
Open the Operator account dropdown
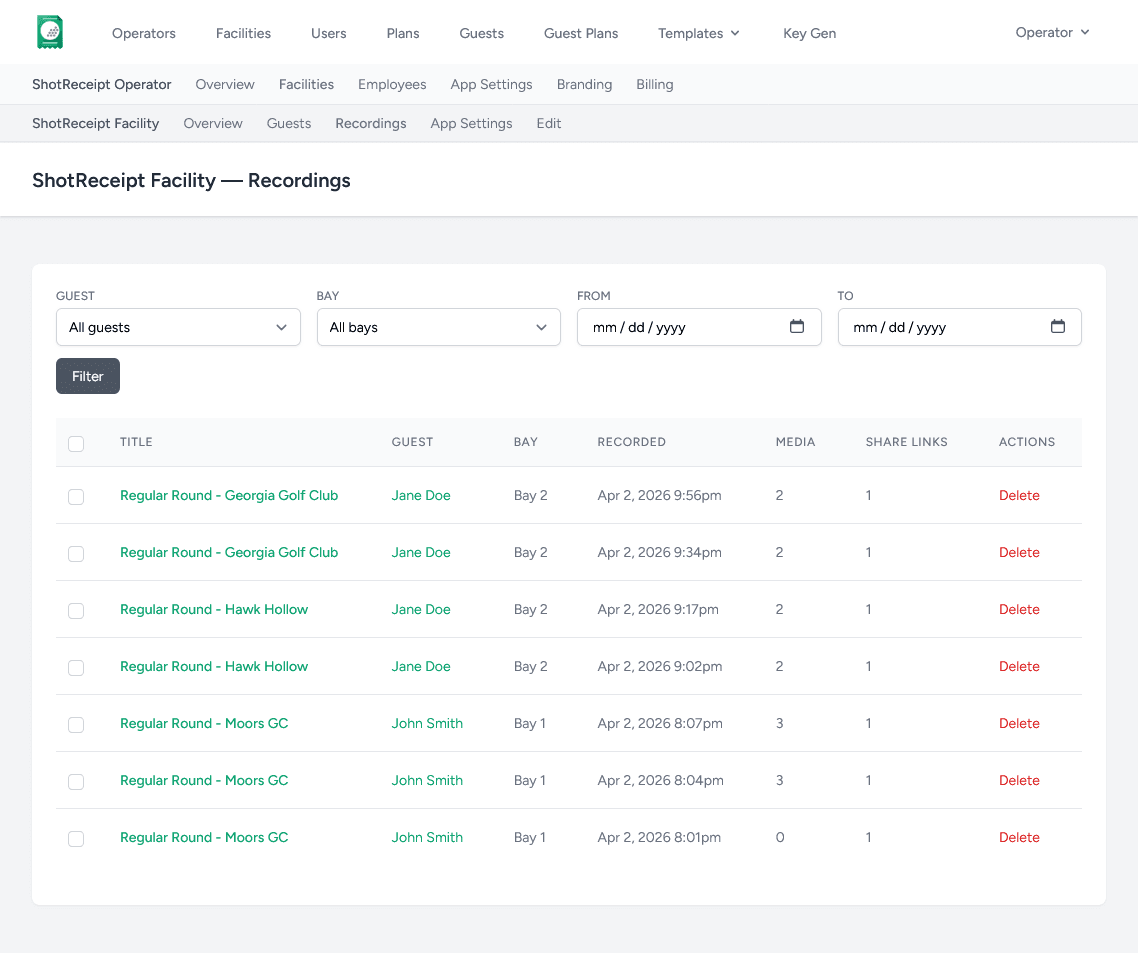pos(1051,32)
